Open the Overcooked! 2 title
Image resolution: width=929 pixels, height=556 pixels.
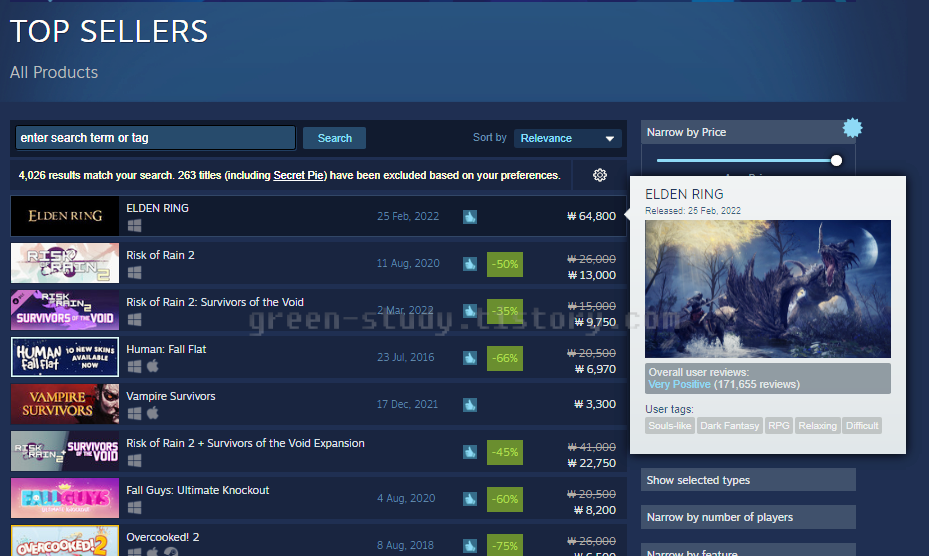(x=162, y=537)
